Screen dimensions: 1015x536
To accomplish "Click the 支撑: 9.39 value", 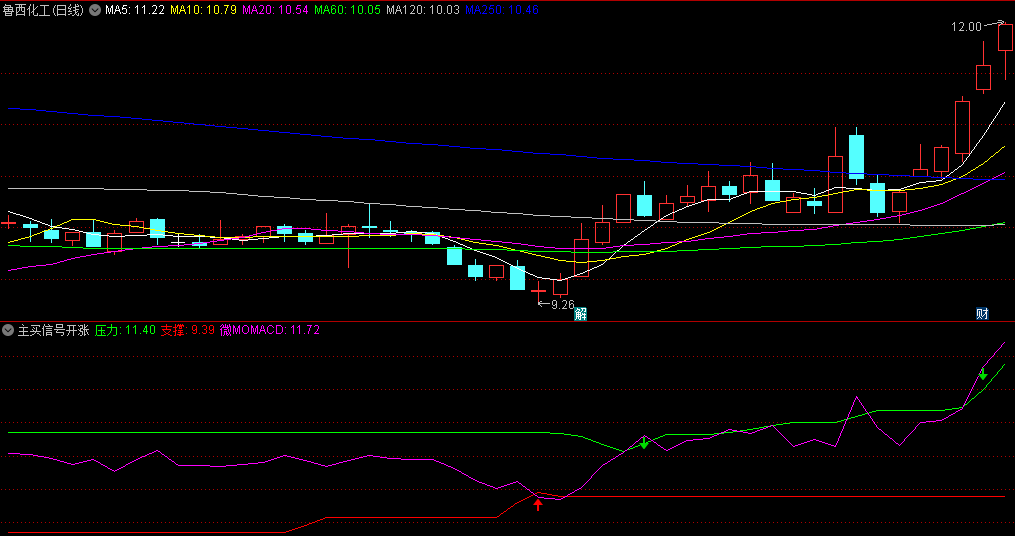I will point(188,330).
